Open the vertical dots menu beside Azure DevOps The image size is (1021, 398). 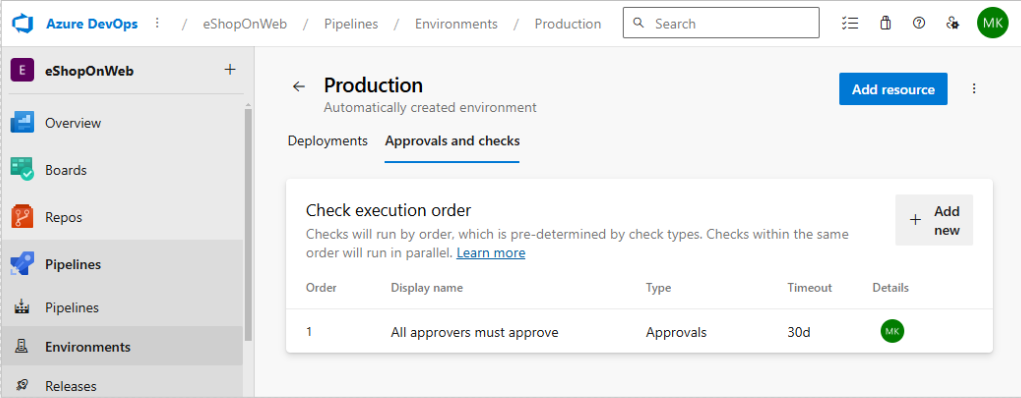(x=157, y=23)
